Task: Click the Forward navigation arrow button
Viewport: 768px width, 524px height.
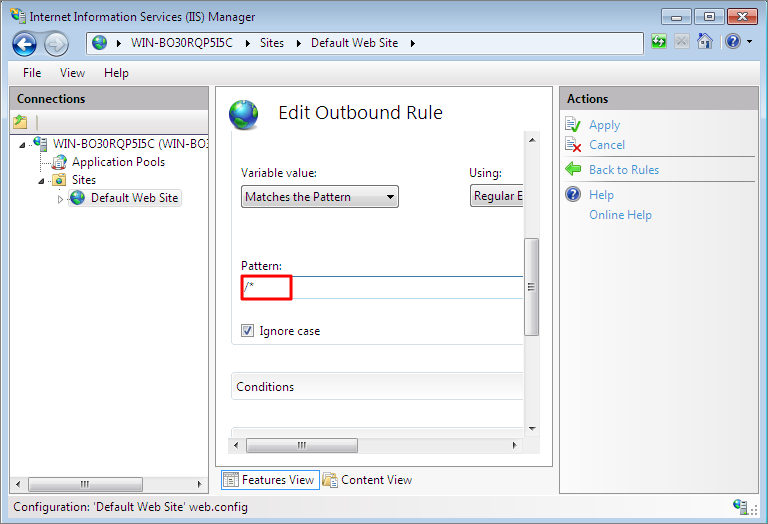Action: (x=56, y=45)
